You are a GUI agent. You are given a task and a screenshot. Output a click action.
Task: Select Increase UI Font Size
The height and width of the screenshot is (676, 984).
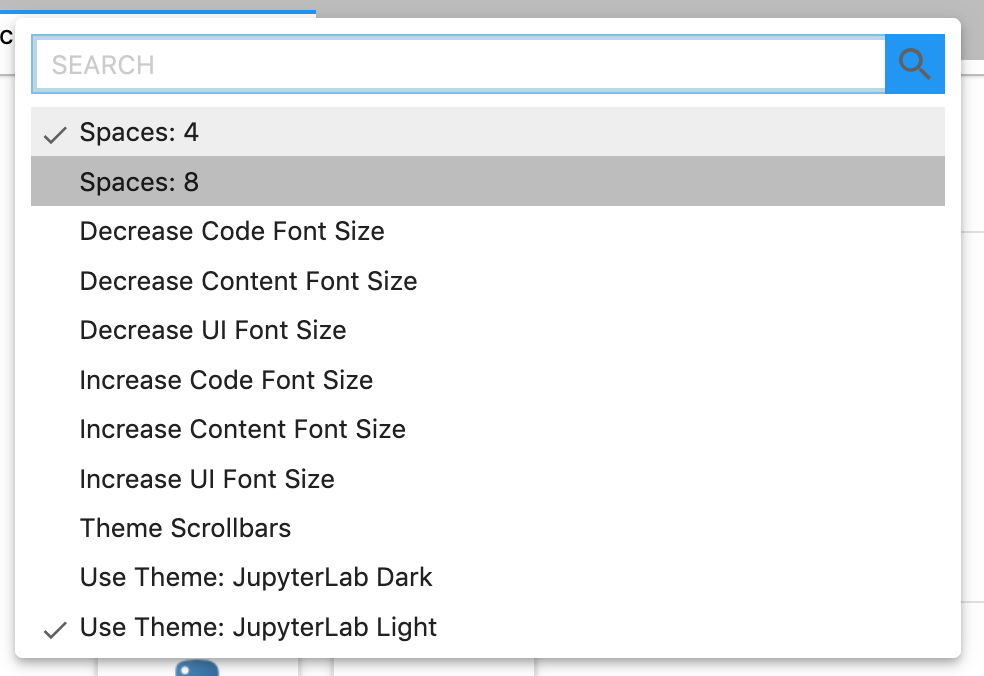[x=207, y=479]
